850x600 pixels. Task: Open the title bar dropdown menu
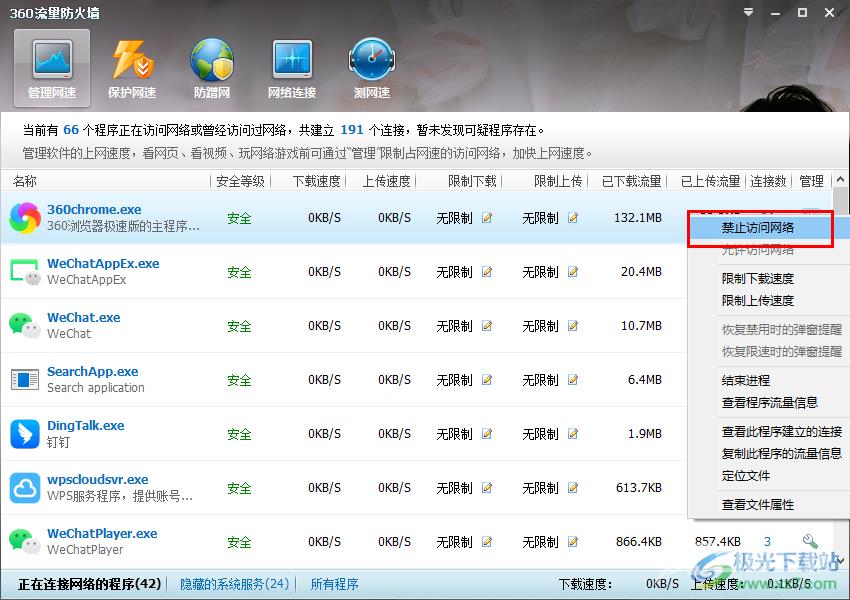748,12
